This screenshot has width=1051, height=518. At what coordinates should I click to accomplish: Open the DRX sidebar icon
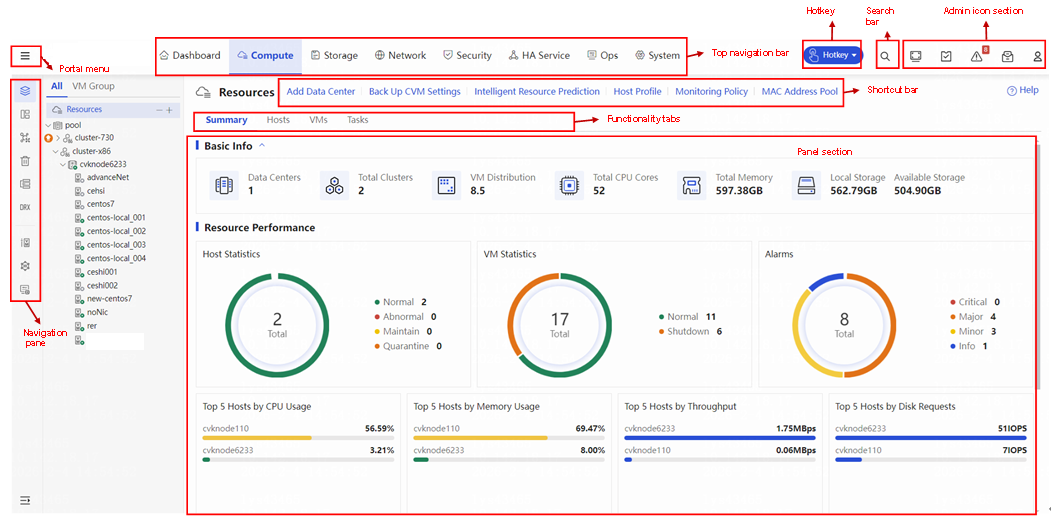click(25, 208)
